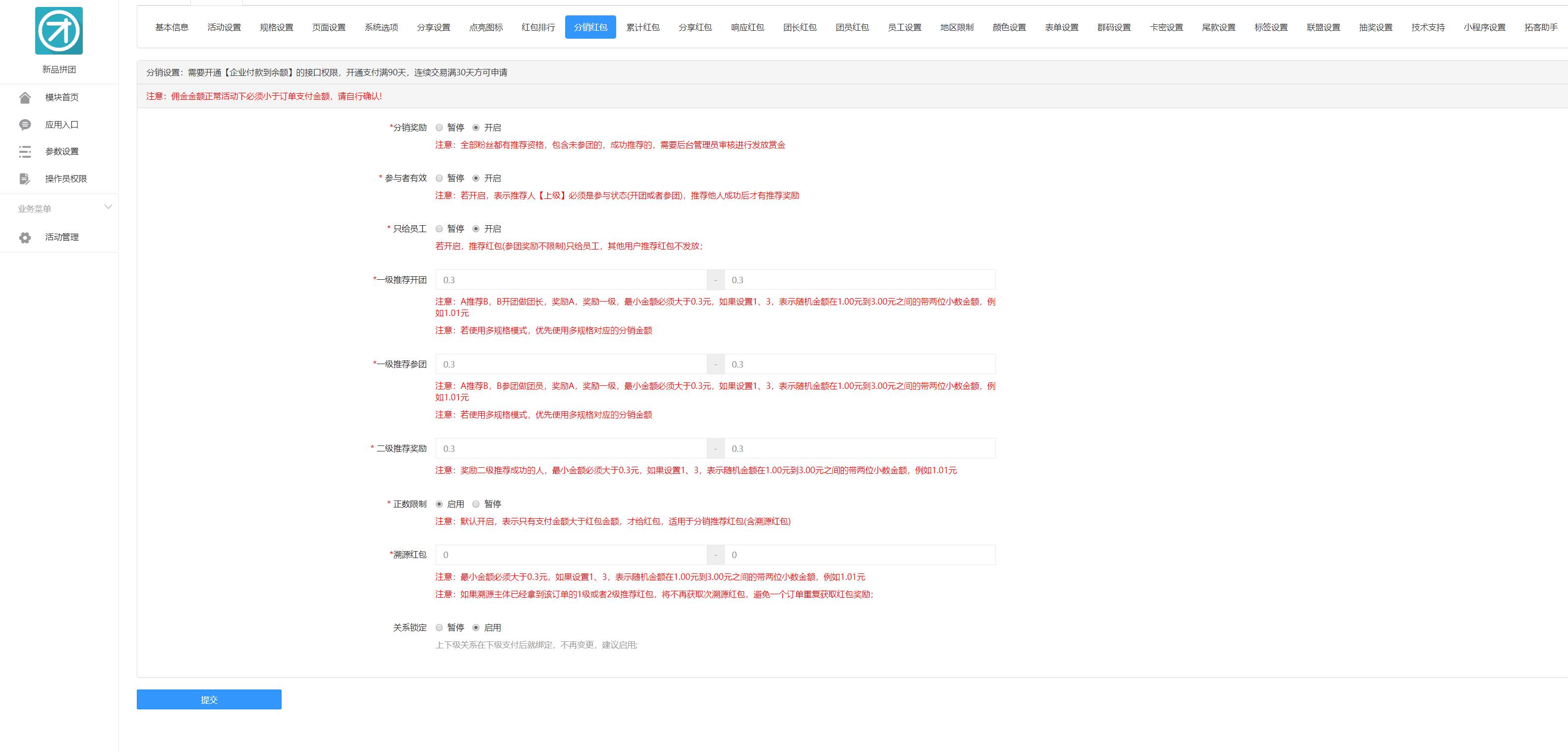Set 关系锁定 to 暂停
The width and height of the screenshot is (1568, 752).
pos(439,627)
